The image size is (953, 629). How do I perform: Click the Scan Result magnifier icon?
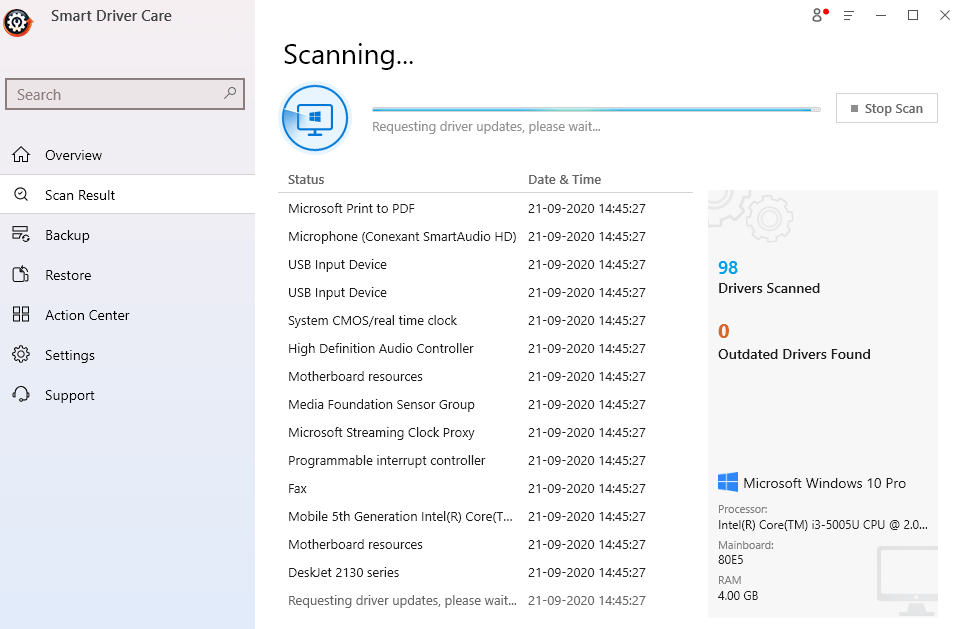coord(21,194)
